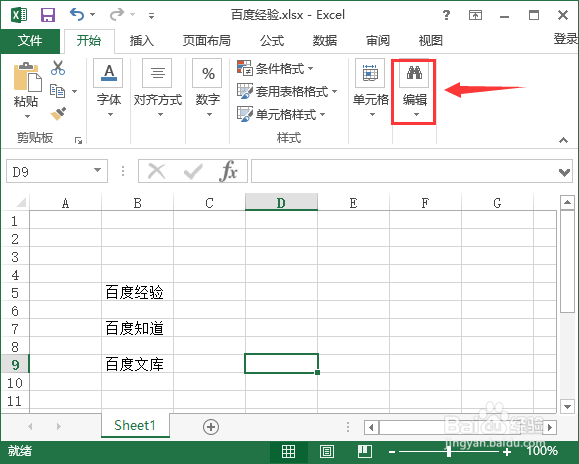Open the Name Box dropdown arrow
Screen dimensions: 579x464
[97, 171]
